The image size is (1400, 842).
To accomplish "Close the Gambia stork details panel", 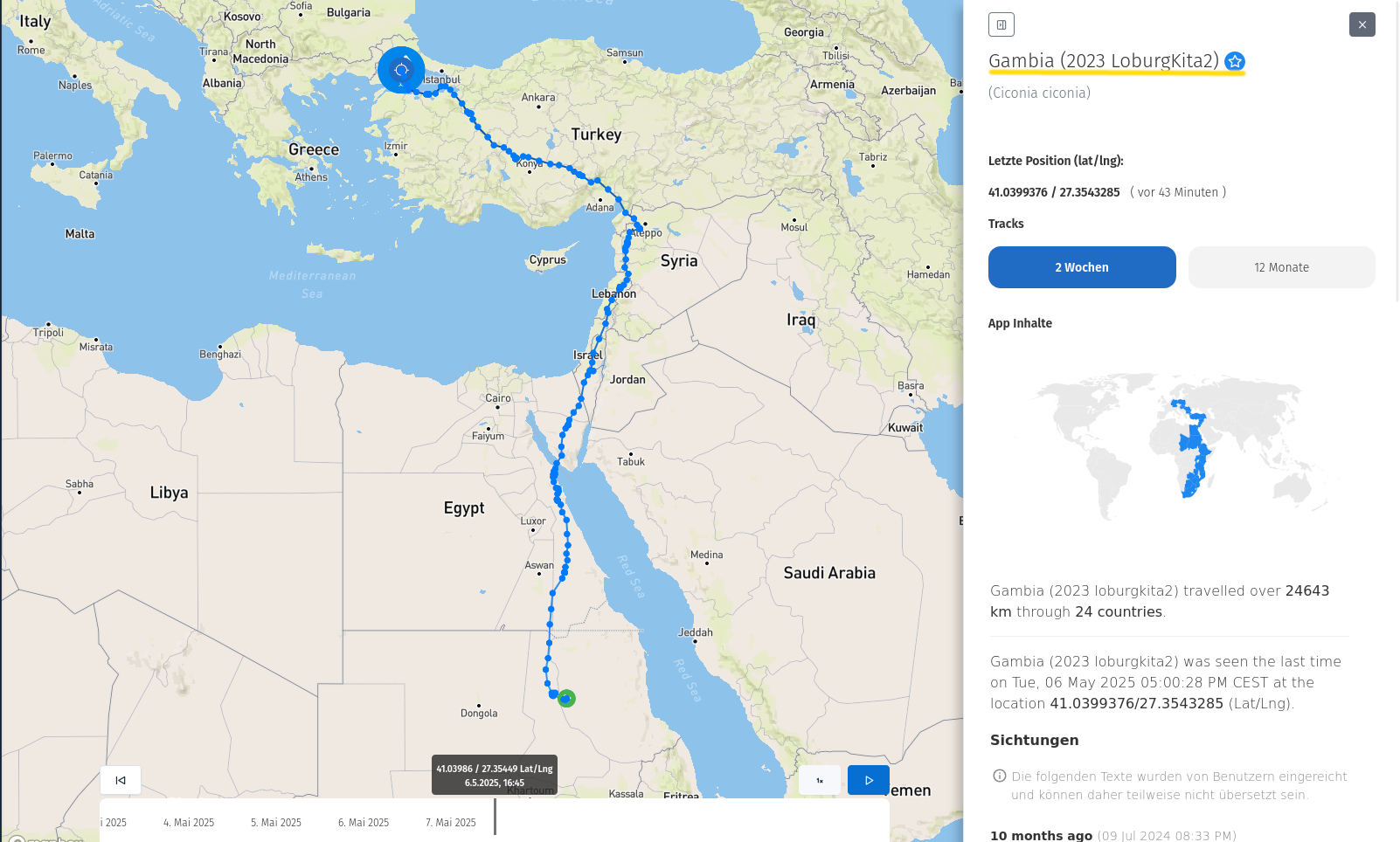I will (x=1362, y=24).
